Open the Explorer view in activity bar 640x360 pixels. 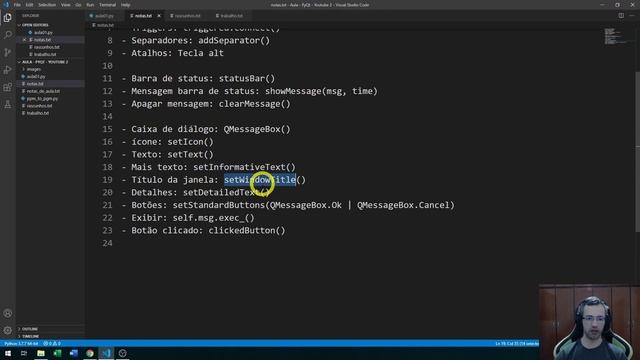pos(8,18)
